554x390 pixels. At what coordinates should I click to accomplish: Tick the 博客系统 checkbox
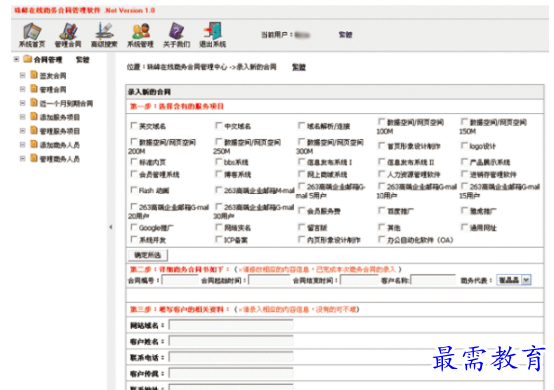[219, 174]
